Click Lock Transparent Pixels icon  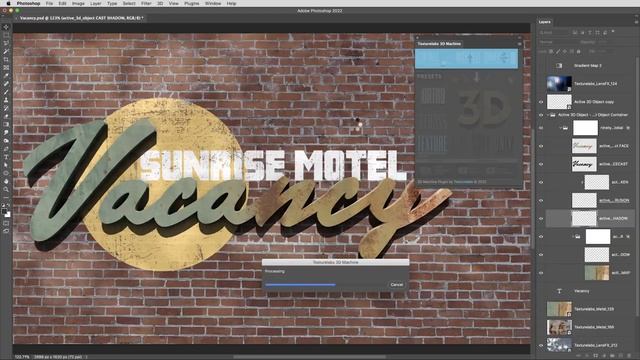551,51
